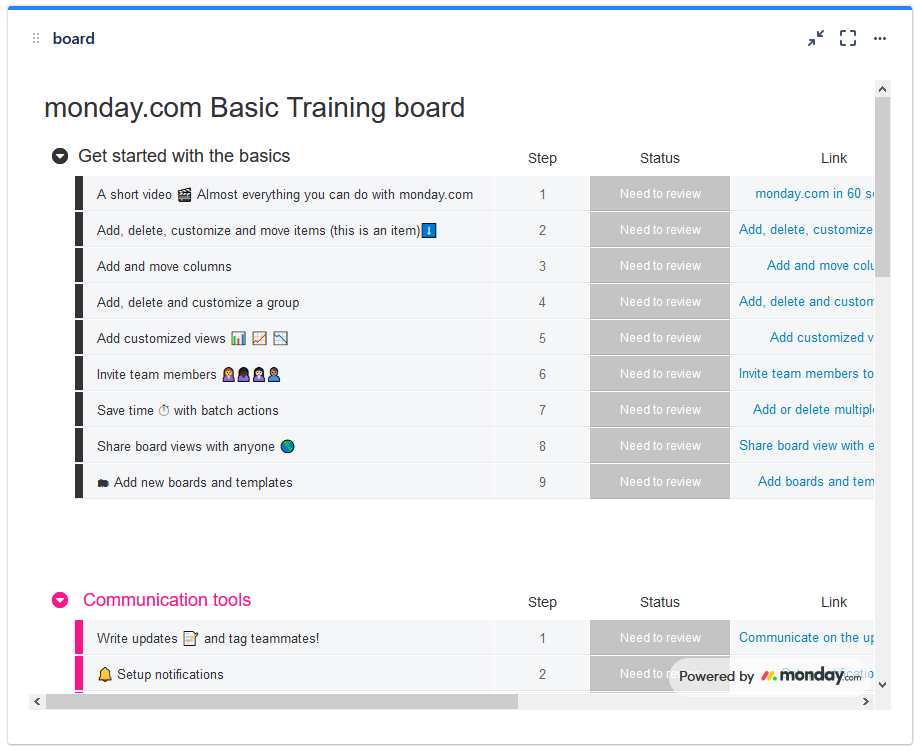The image size is (921, 750).
Task: Click 'Powered by monday.com' badge
Action: [x=770, y=676]
